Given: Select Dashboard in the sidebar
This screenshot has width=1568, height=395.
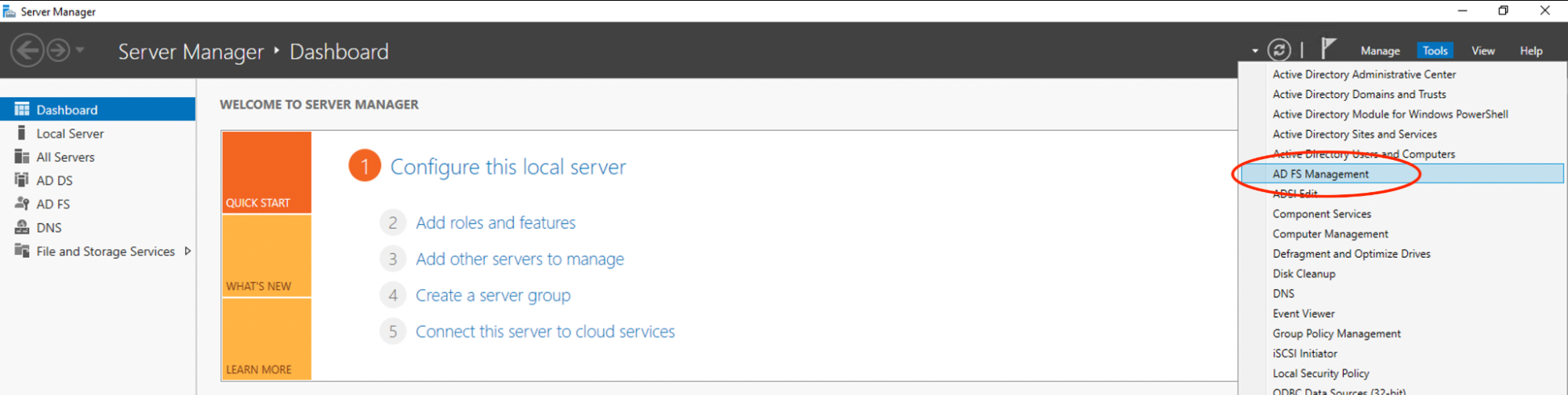Looking at the screenshot, I should point(97,110).
